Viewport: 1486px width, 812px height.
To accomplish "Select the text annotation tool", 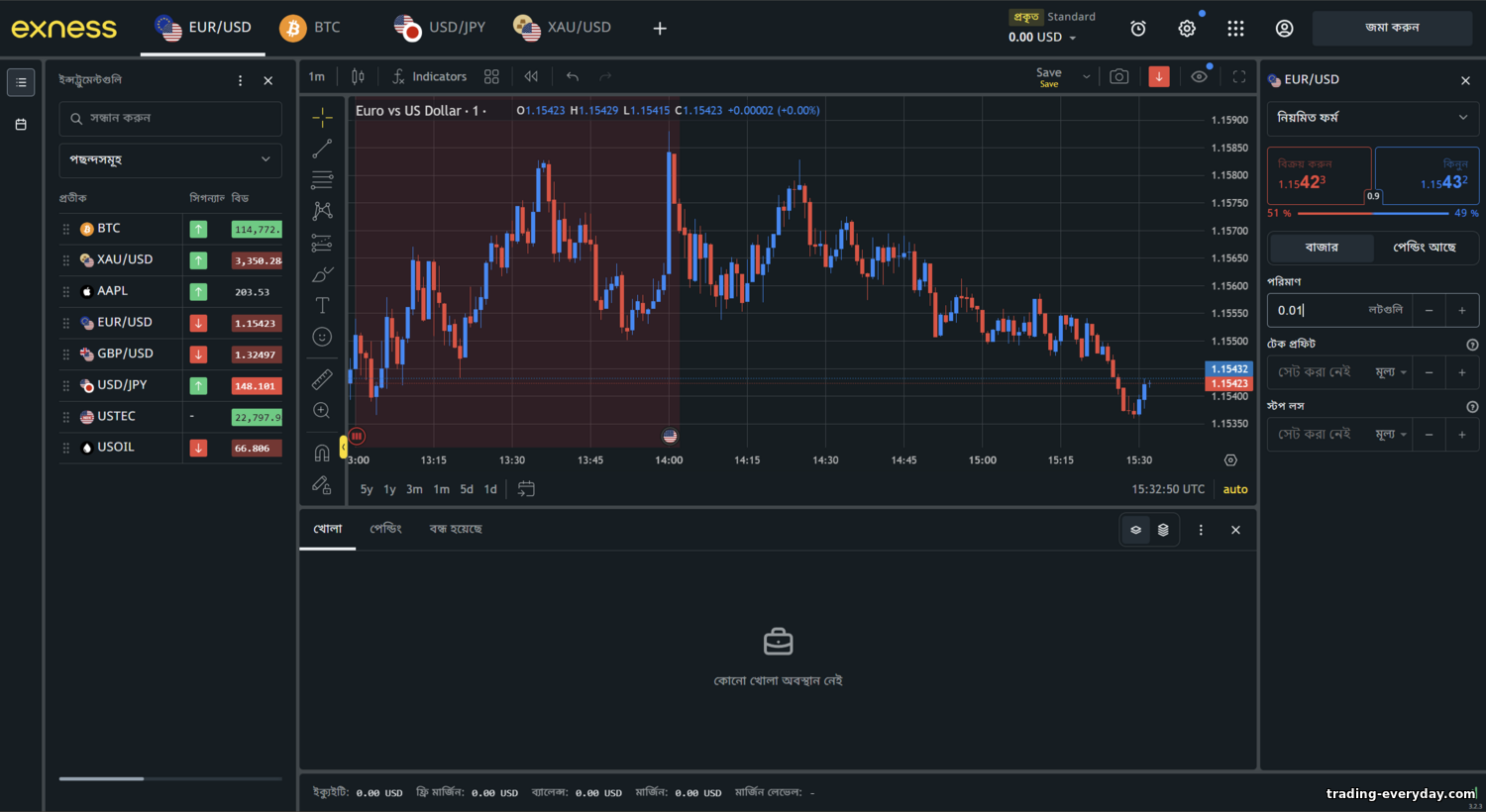I will tap(322, 305).
